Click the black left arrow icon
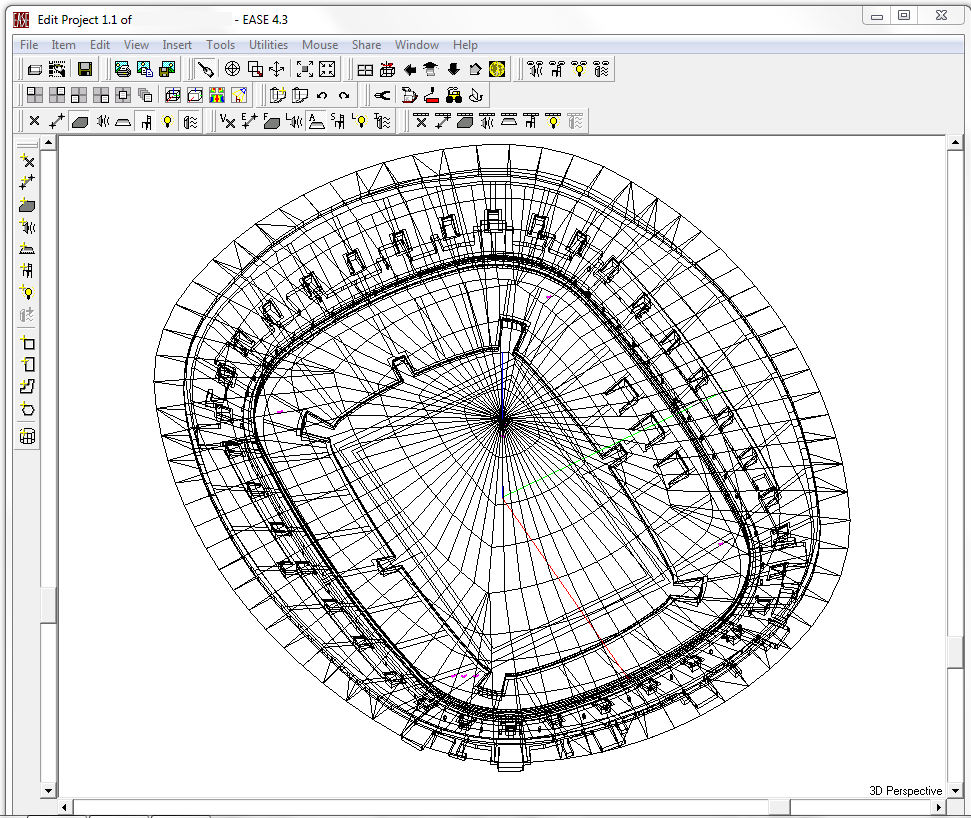This screenshot has height=818, width=971. tap(409, 69)
